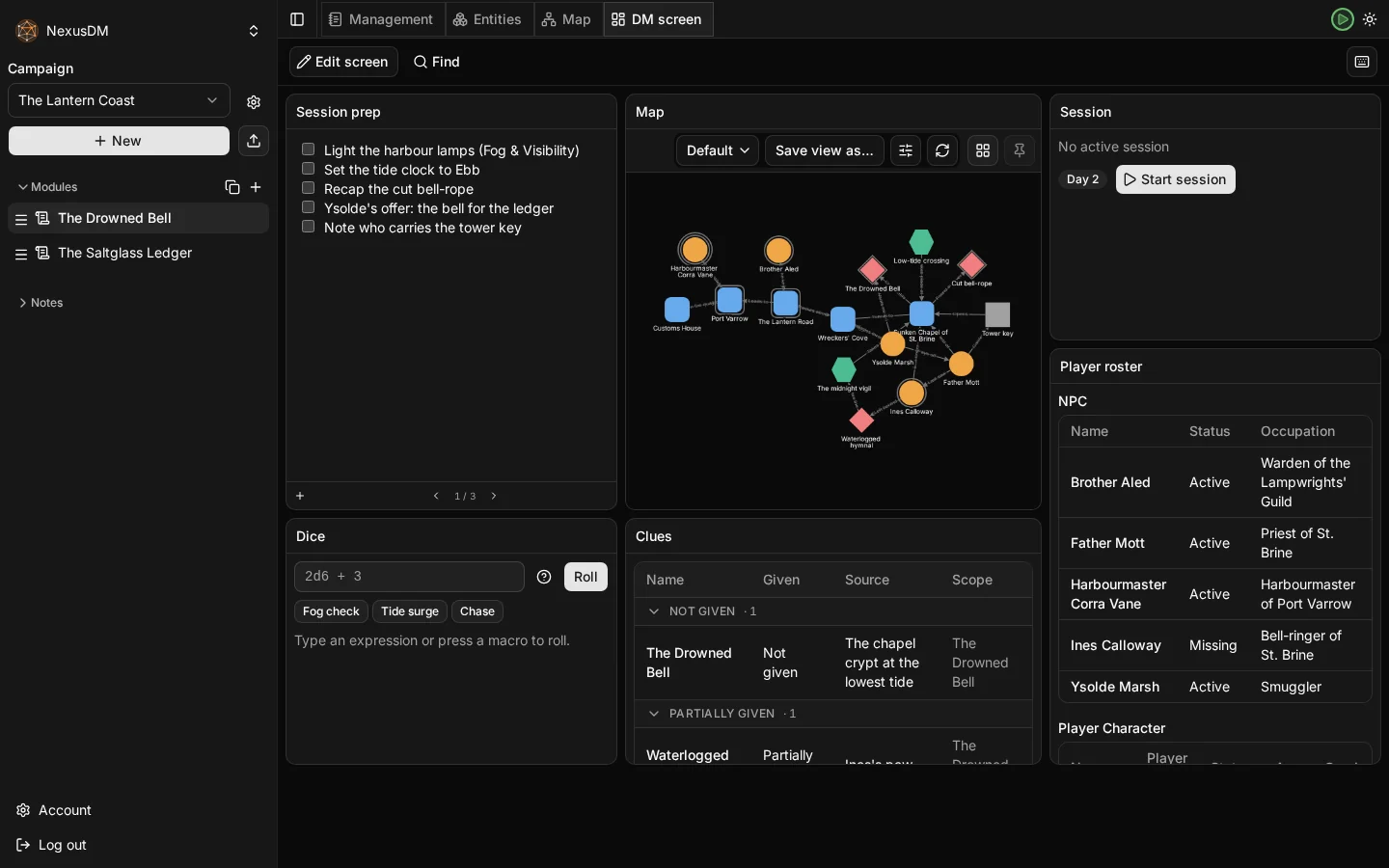Open the keyboard shortcuts icon
The width and height of the screenshot is (1389, 868).
pyautogui.click(x=1362, y=62)
